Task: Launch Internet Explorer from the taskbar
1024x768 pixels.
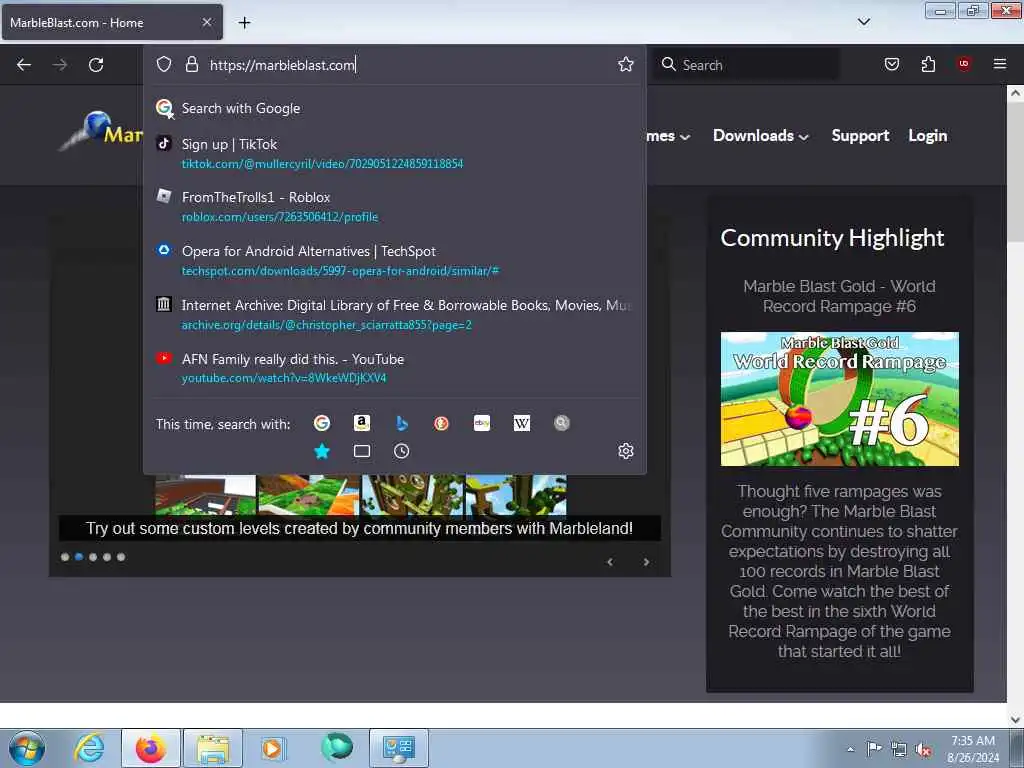Action: (89, 748)
